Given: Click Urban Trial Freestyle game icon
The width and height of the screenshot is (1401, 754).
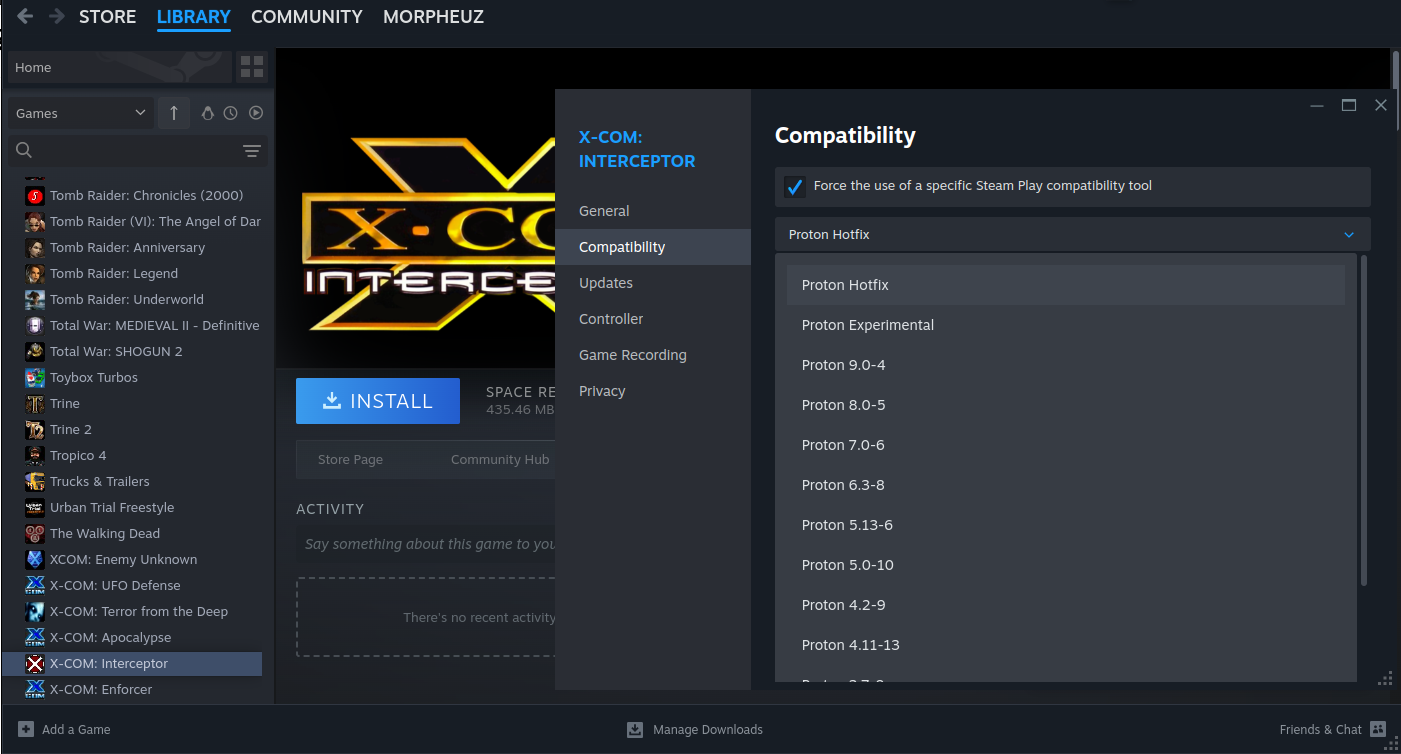Looking at the screenshot, I should (x=35, y=507).
